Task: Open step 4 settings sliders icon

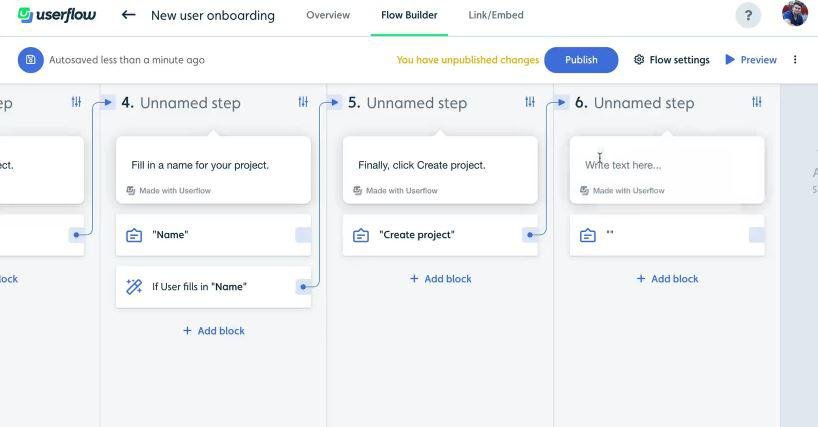Action: click(x=303, y=102)
